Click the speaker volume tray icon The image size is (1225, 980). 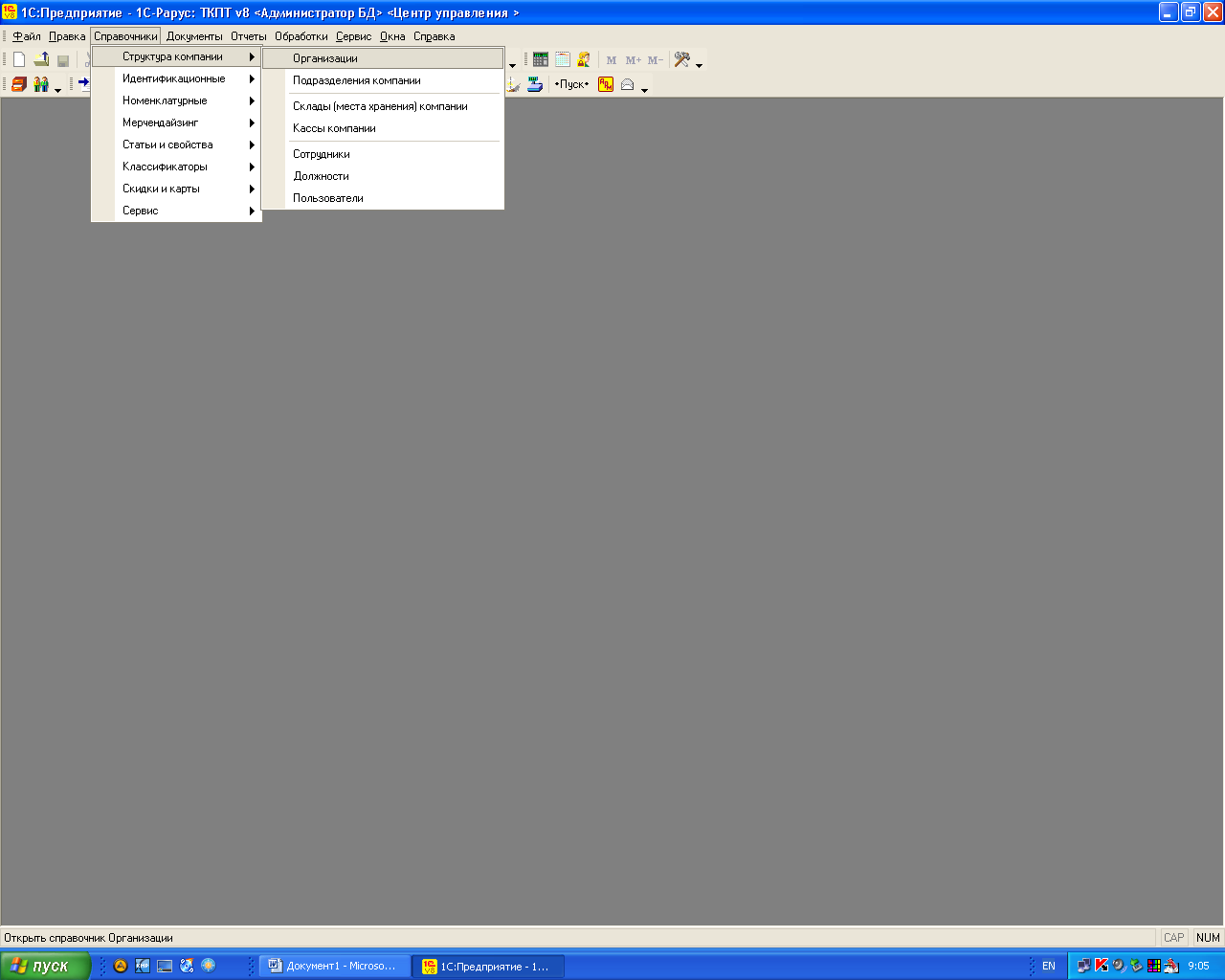[x=1119, y=966]
